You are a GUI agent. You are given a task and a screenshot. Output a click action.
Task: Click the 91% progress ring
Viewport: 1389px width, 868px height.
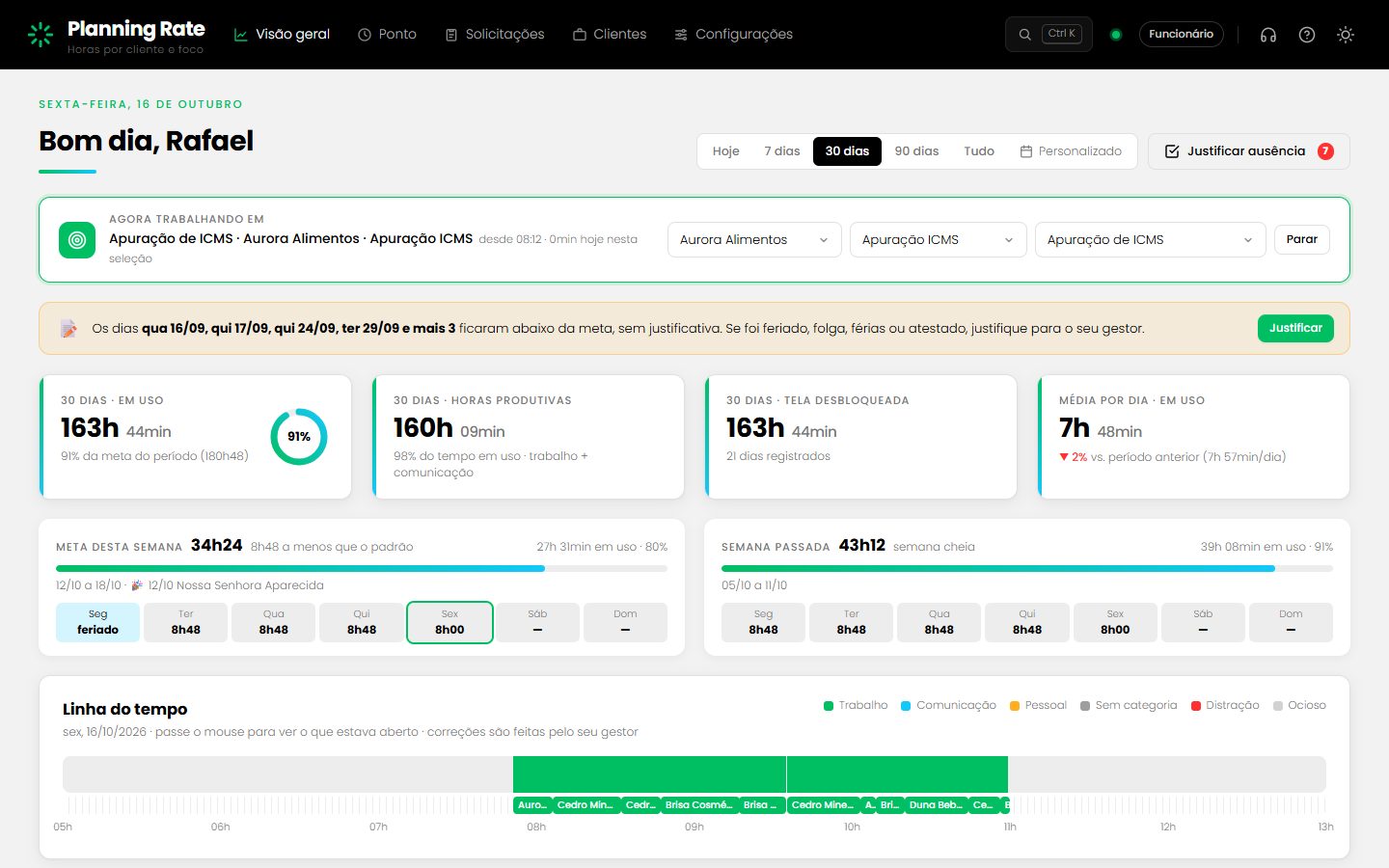tap(299, 437)
